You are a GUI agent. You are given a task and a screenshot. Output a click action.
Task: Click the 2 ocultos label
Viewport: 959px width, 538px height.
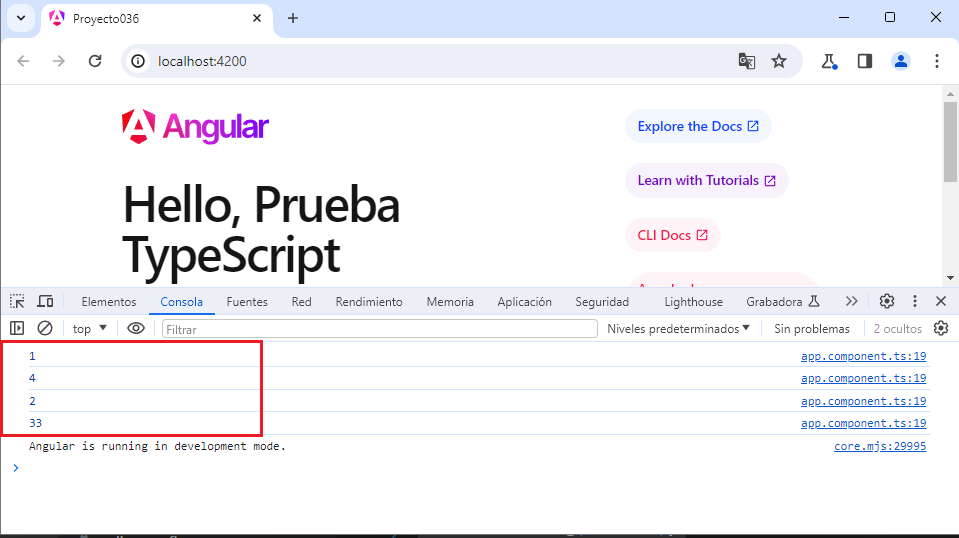tap(897, 329)
